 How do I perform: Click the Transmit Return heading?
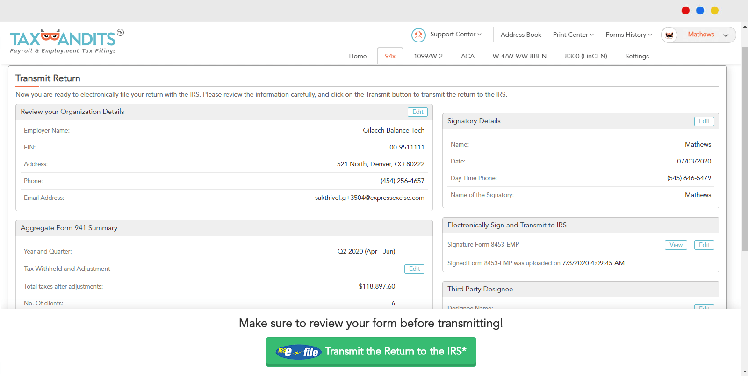tap(48, 78)
